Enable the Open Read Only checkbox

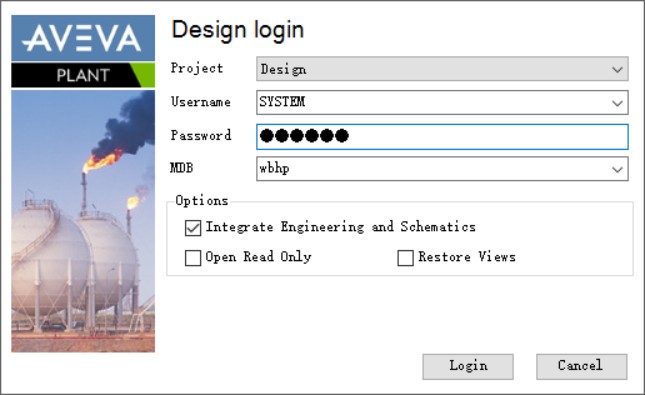193,258
